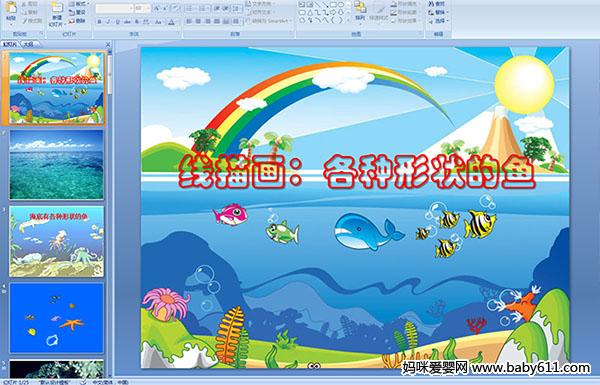Select the third slide thumbnail with sea creatures
This screenshot has height=385, width=600.
click(57, 241)
